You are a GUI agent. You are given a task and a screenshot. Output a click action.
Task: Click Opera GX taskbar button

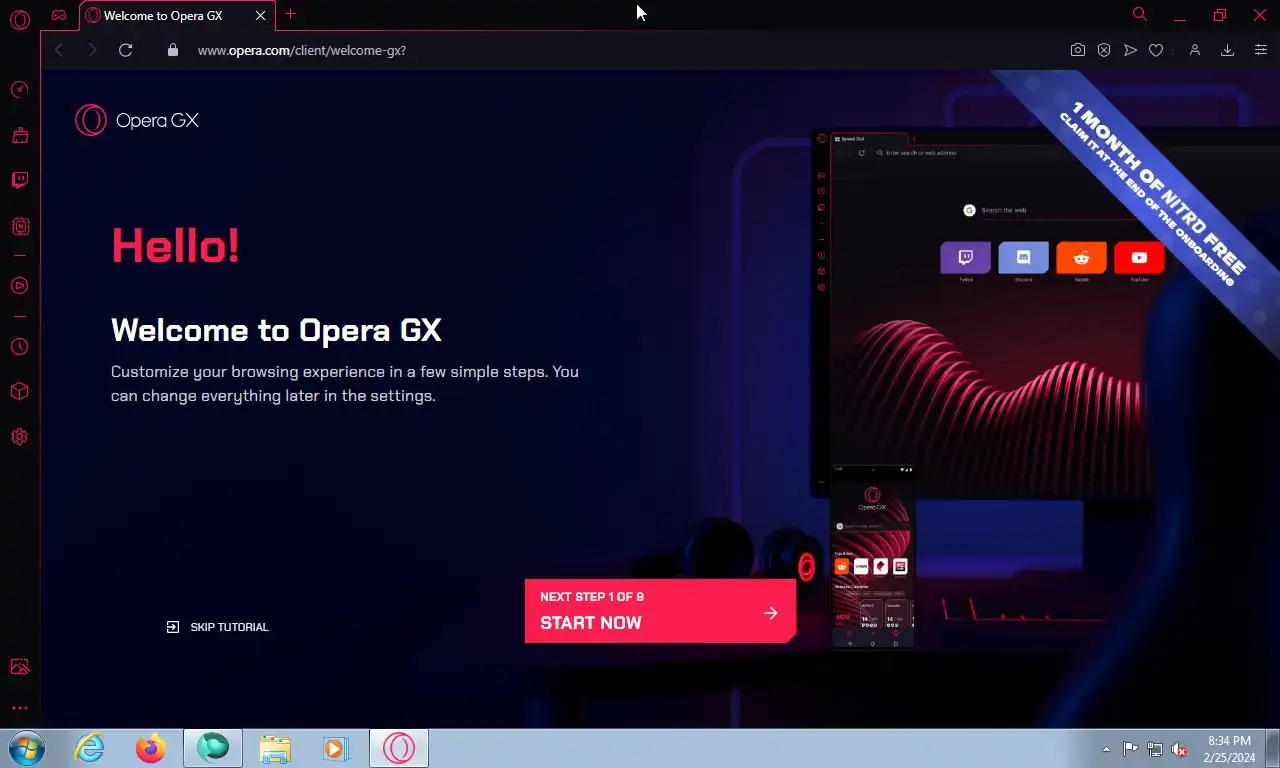[399, 748]
